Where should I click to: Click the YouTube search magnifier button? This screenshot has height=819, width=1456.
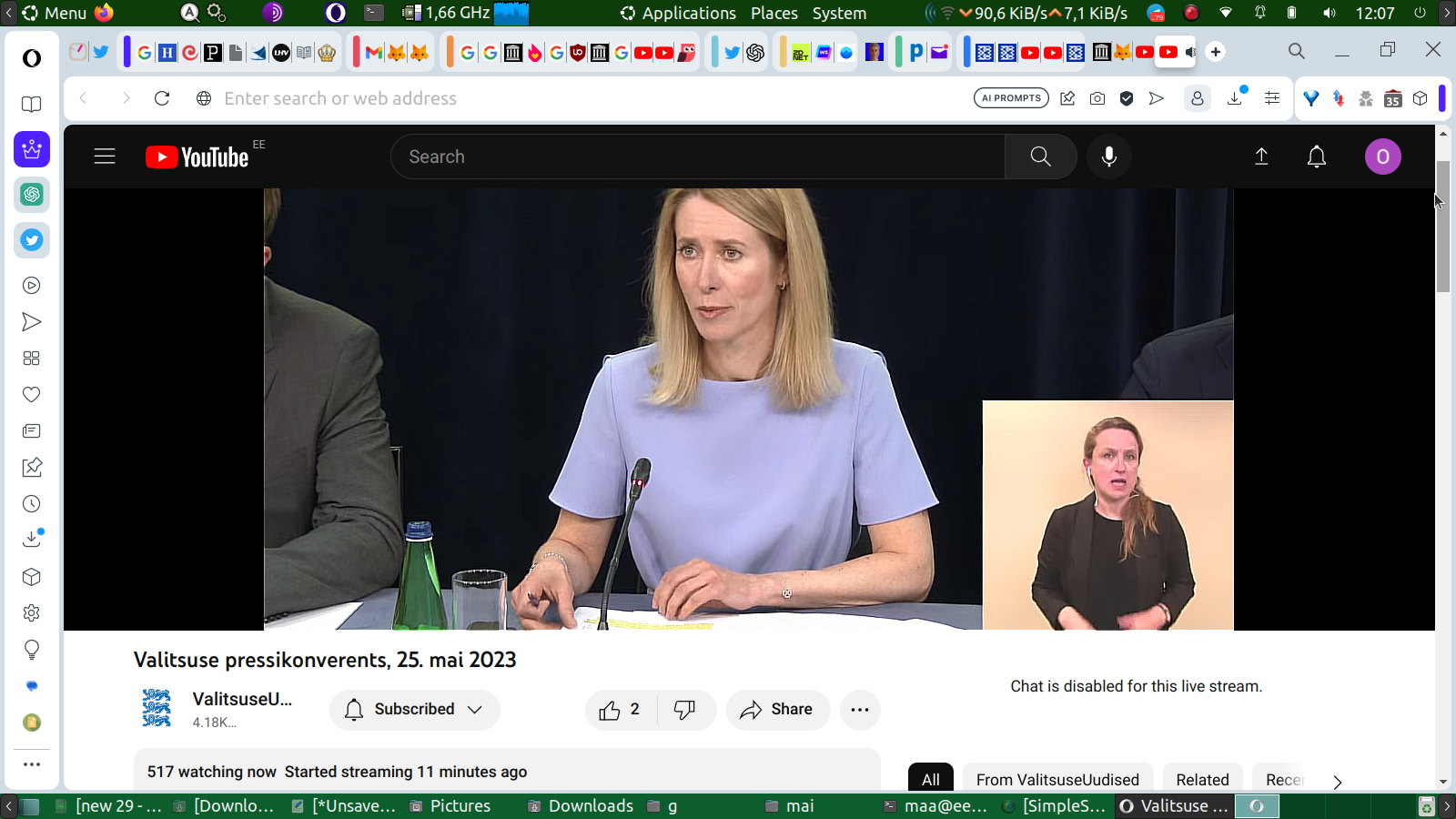tap(1040, 157)
